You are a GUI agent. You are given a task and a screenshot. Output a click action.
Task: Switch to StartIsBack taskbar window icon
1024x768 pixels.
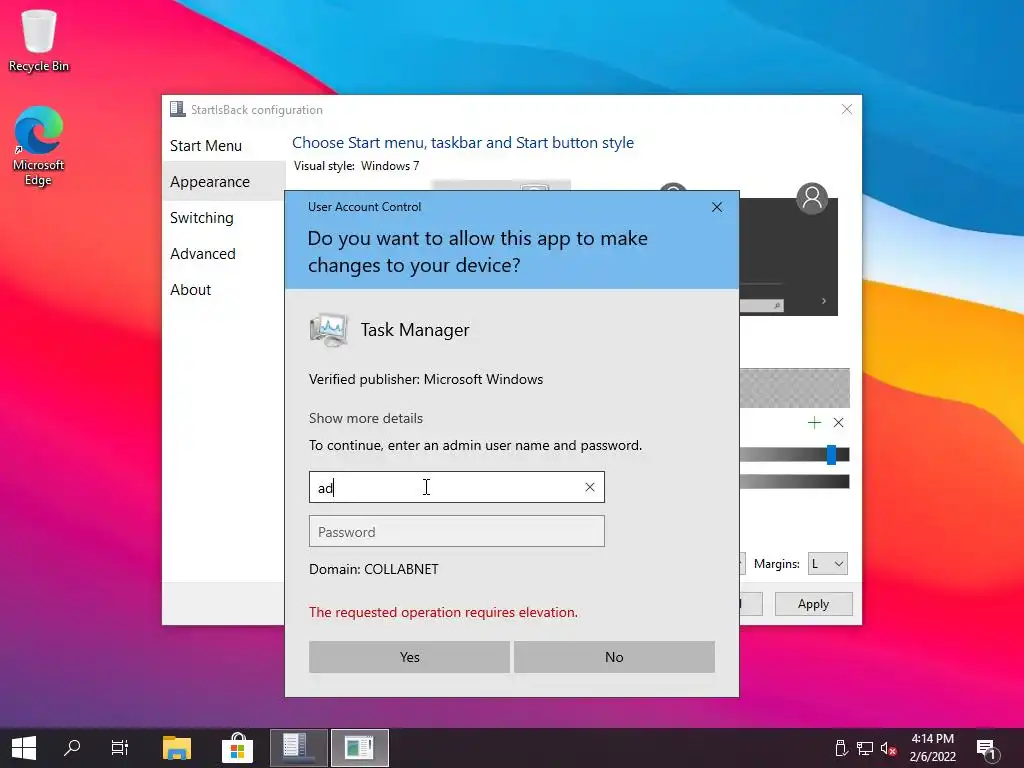click(298, 748)
